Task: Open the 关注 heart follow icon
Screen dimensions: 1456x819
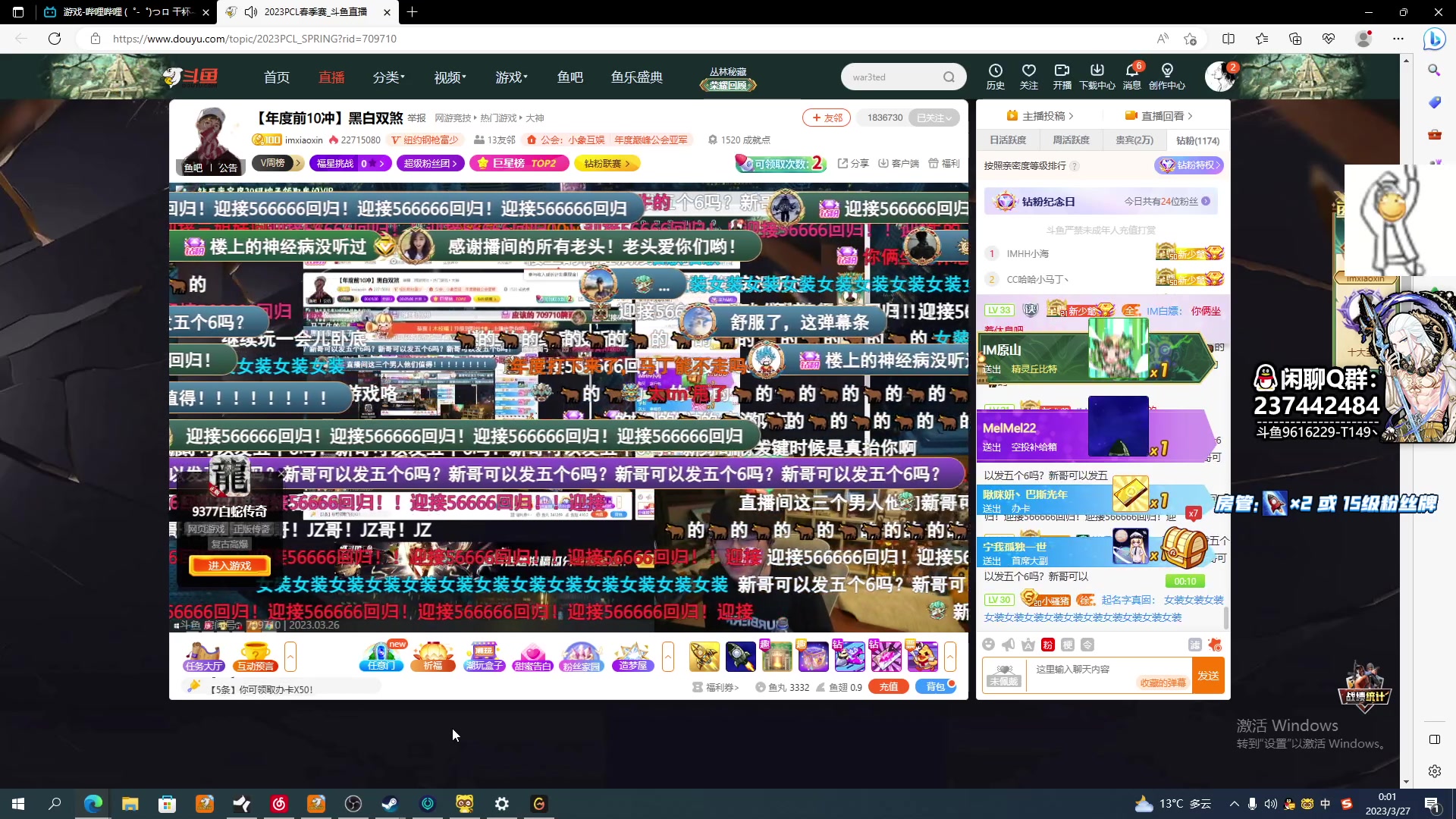Action: pyautogui.click(x=1028, y=76)
